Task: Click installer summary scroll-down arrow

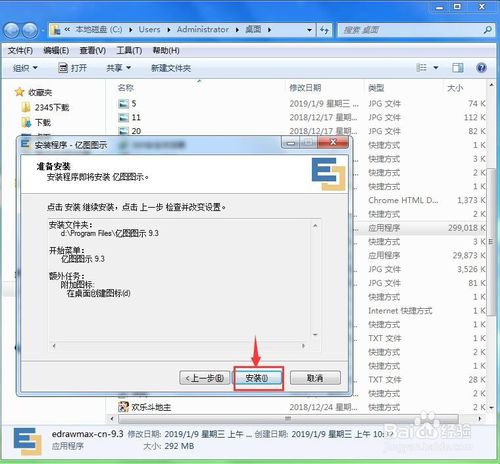Action: pyautogui.click(x=315, y=335)
